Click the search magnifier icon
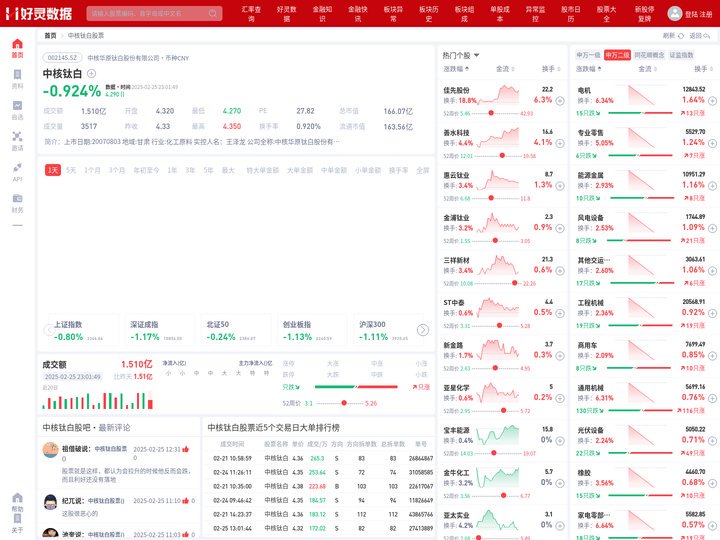The height and width of the screenshot is (540, 720). (x=213, y=13)
